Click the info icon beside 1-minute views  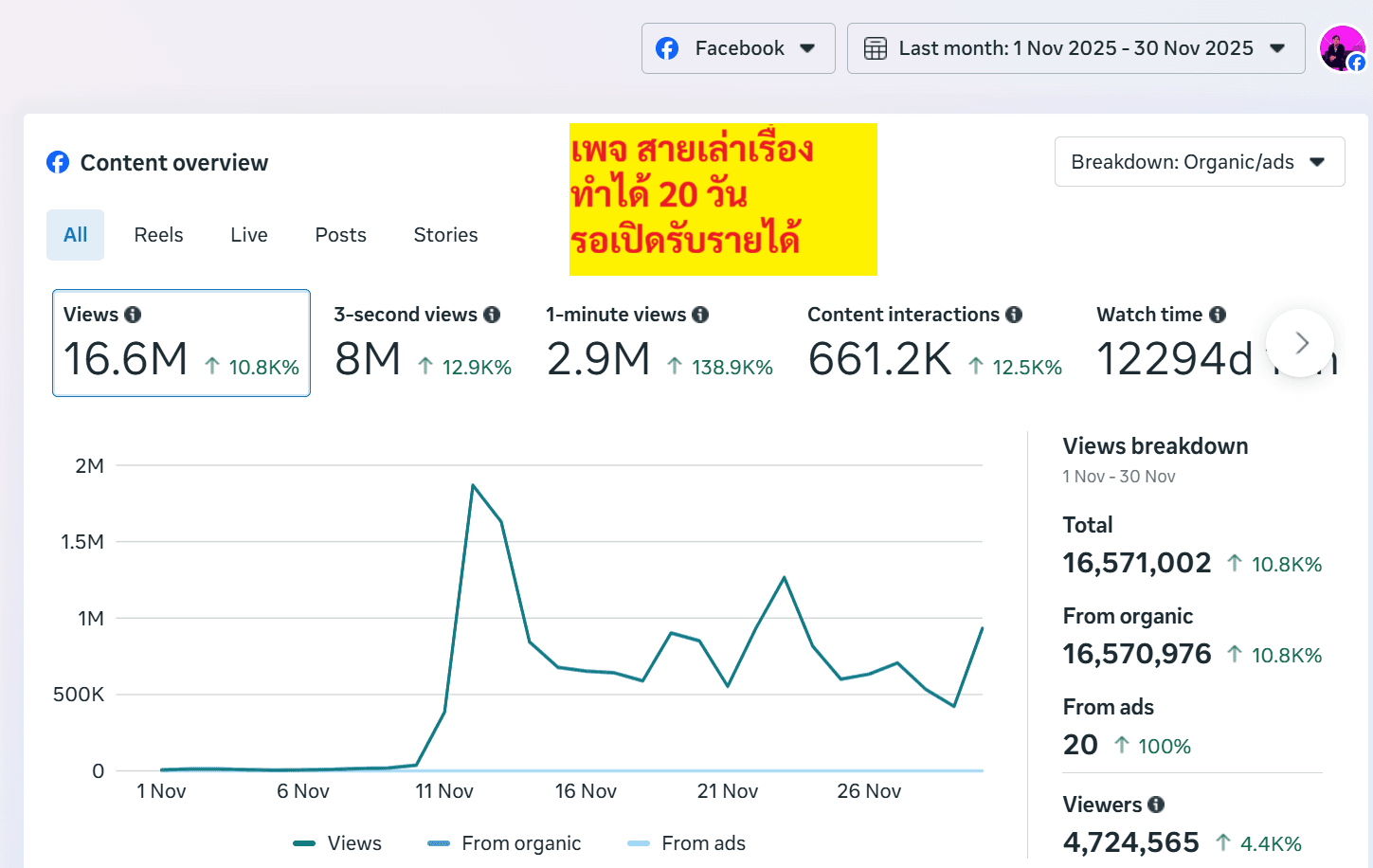coord(700,315)
